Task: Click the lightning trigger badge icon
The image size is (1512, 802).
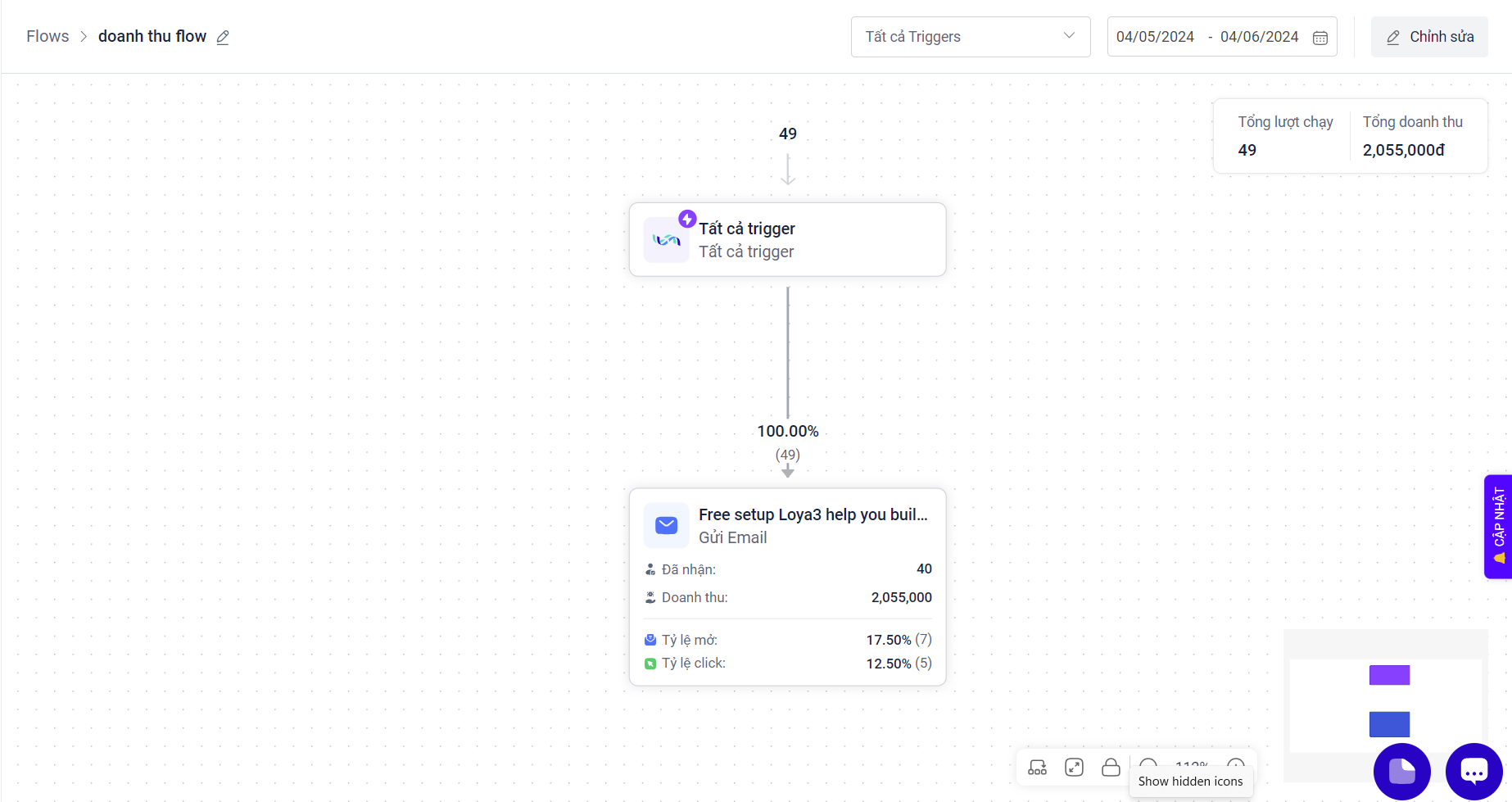Action: pyautogui.click(x=687, y=220)
